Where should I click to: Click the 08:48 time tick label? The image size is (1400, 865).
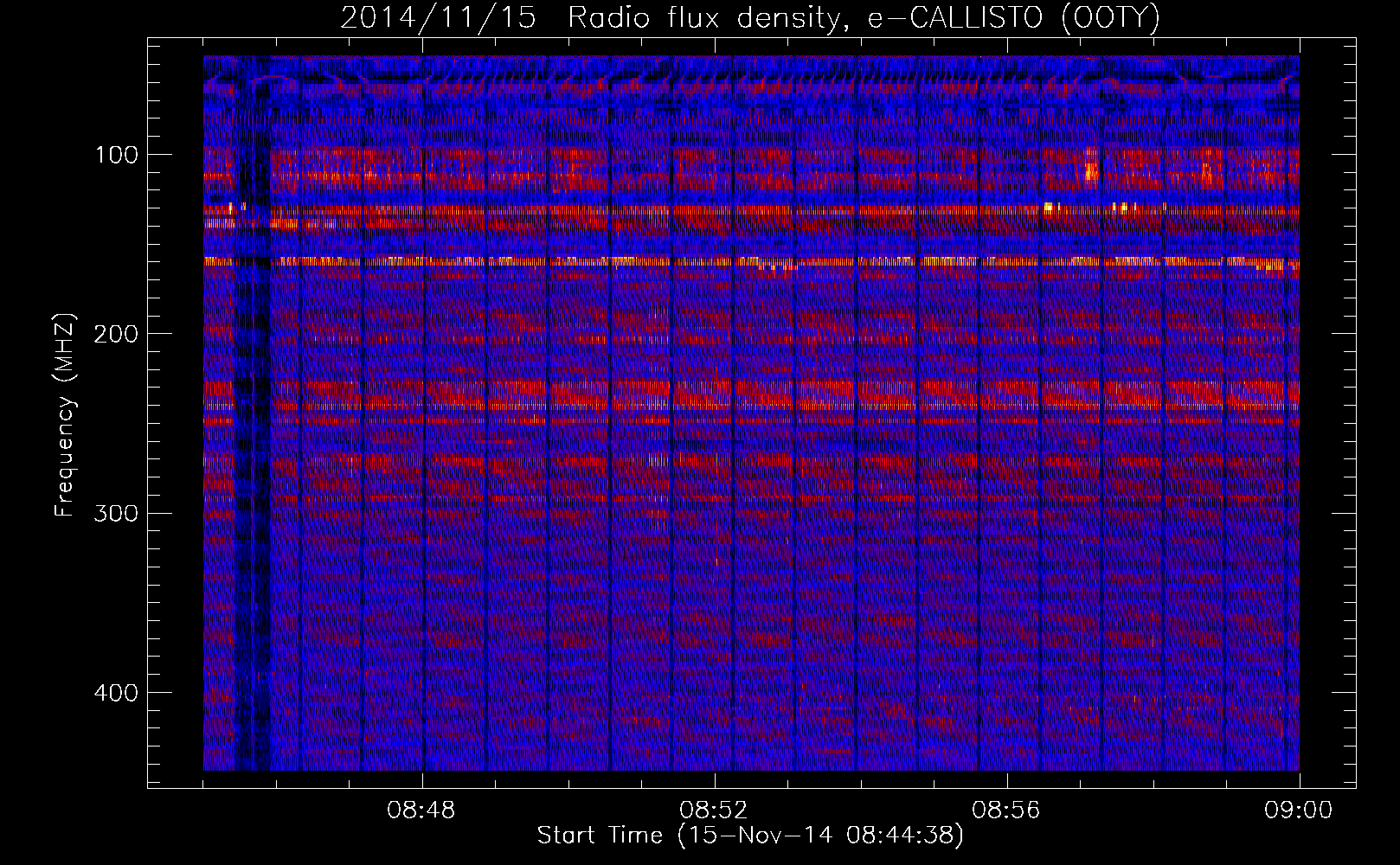coord(422,811)
